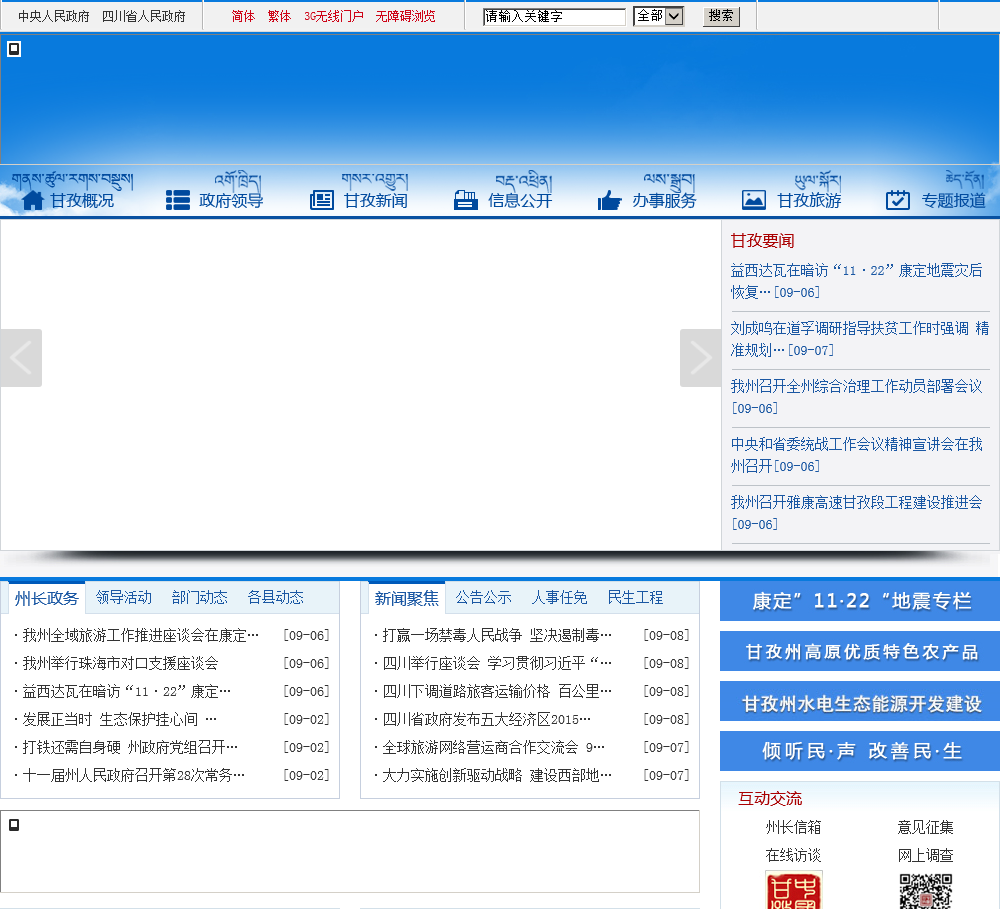Click the QR code image
The width and height of the screenshot is (1000, 909).
pyautogui.click(x=925, y=891)
